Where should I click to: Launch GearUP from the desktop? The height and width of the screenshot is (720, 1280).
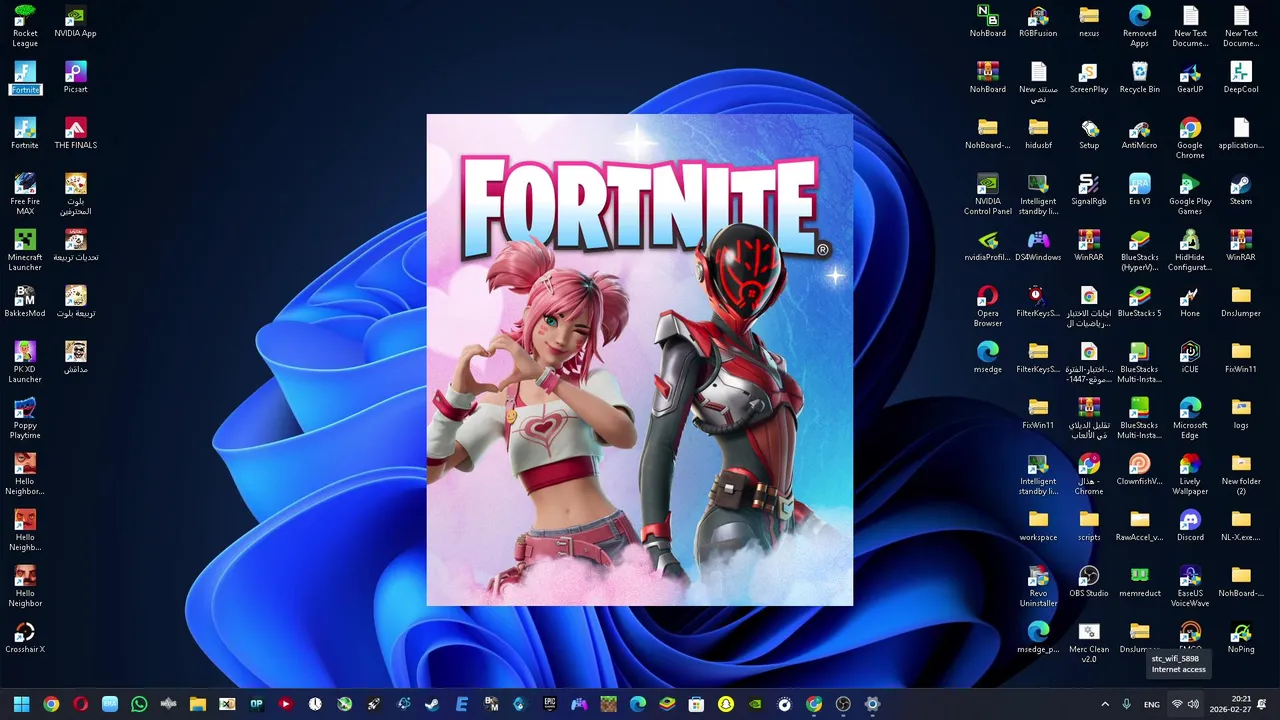tap(1190, 77)
